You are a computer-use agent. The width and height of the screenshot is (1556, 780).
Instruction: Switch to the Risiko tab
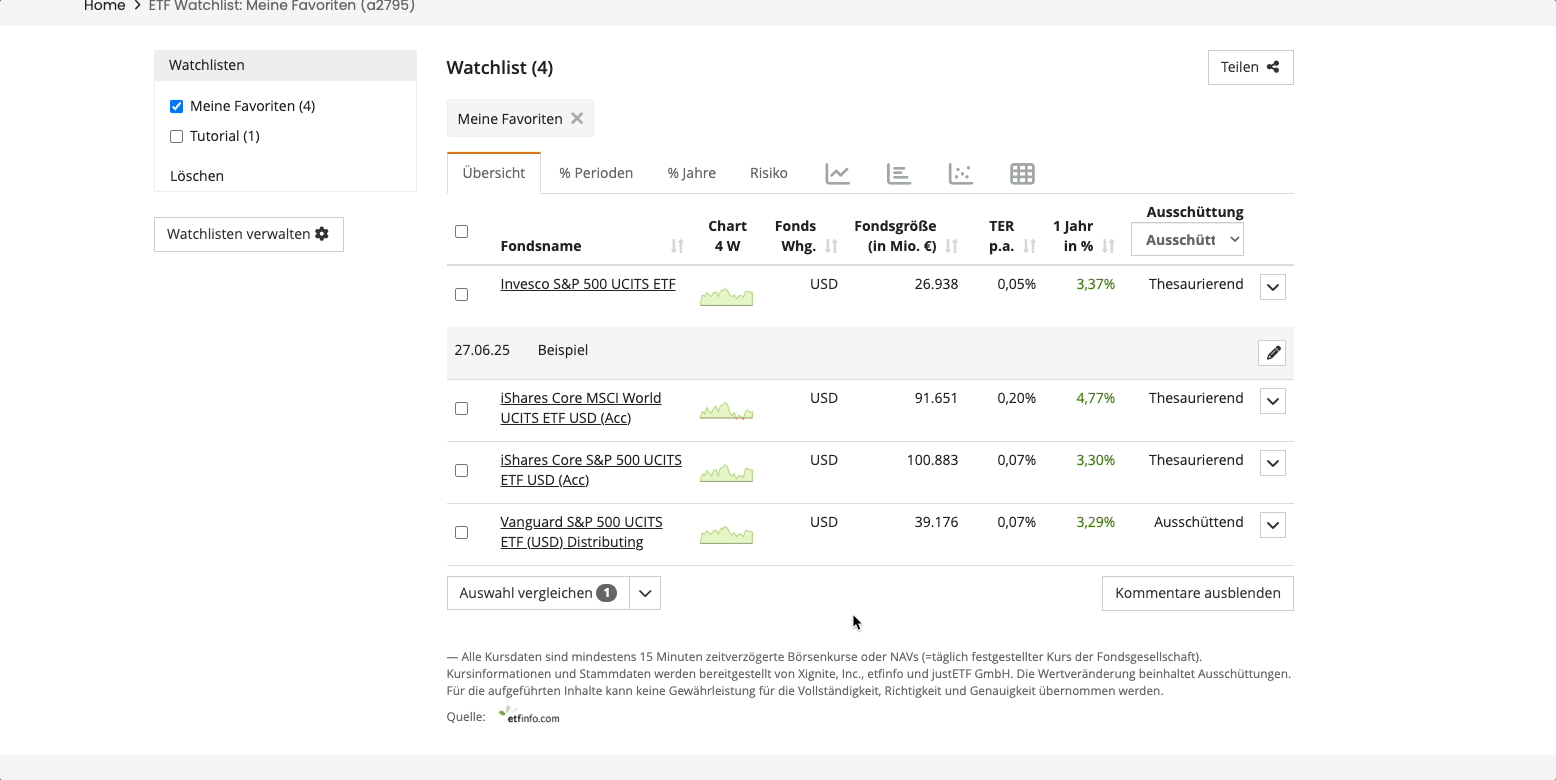(768, 173)
